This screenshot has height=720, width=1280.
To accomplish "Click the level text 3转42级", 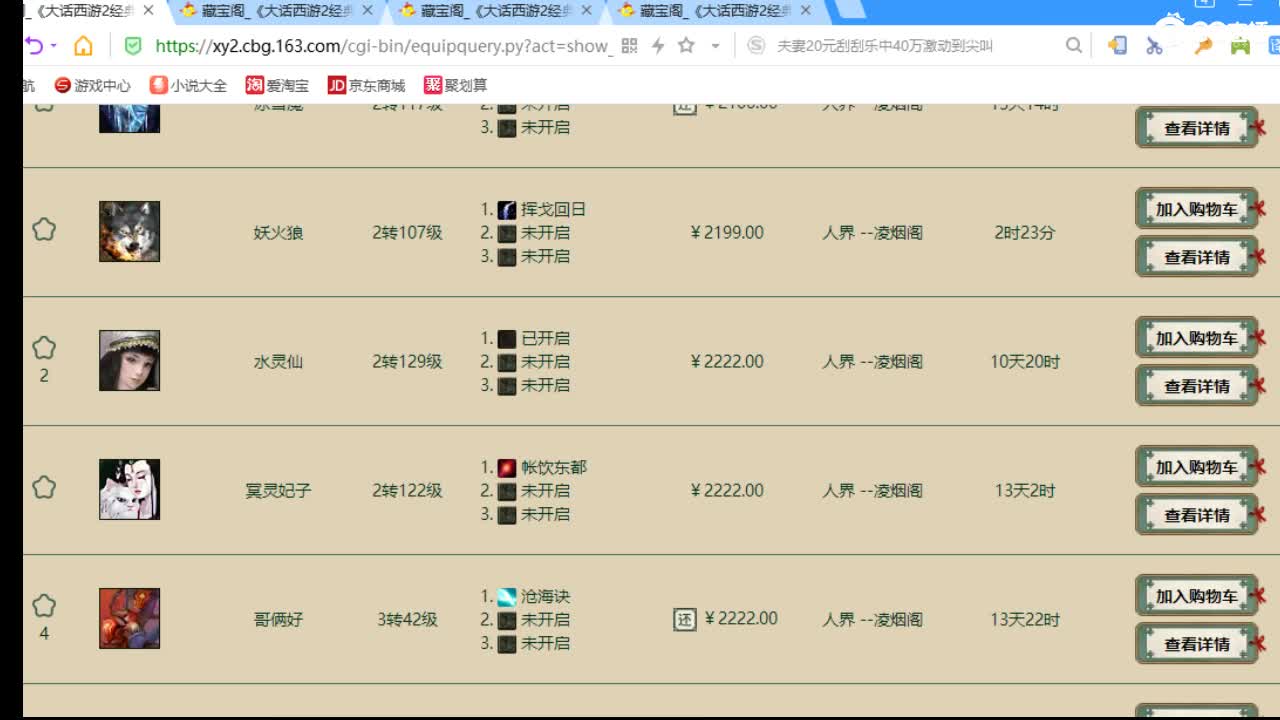I will [407, 620].
